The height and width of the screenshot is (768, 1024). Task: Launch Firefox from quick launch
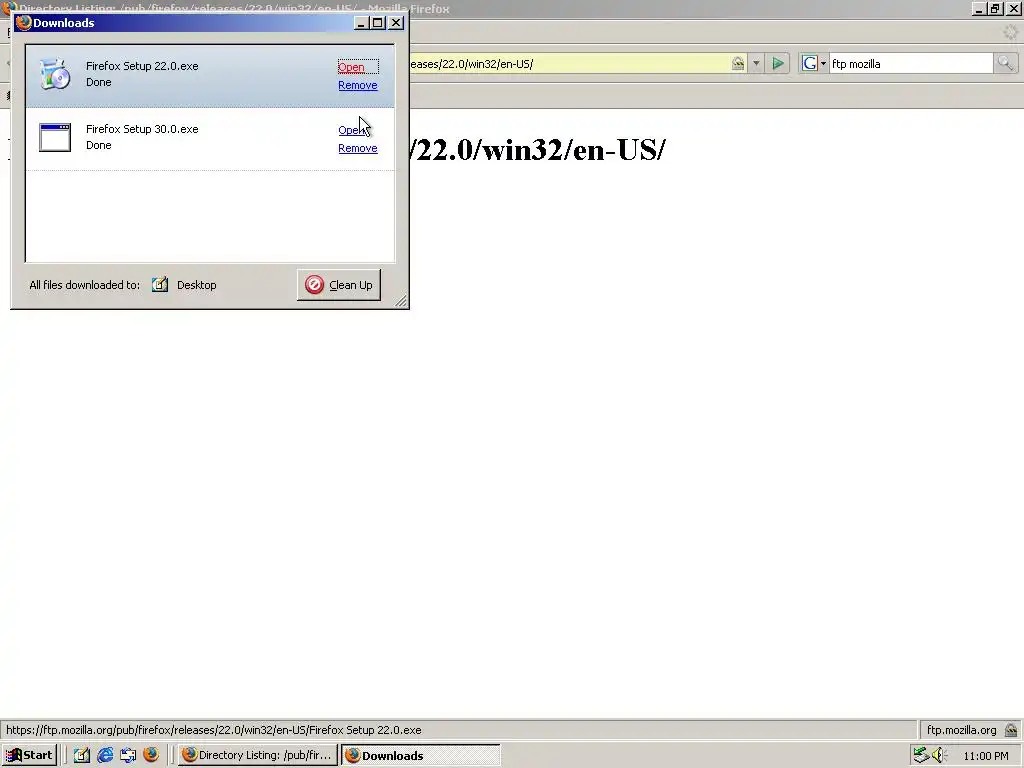point(151,755)
